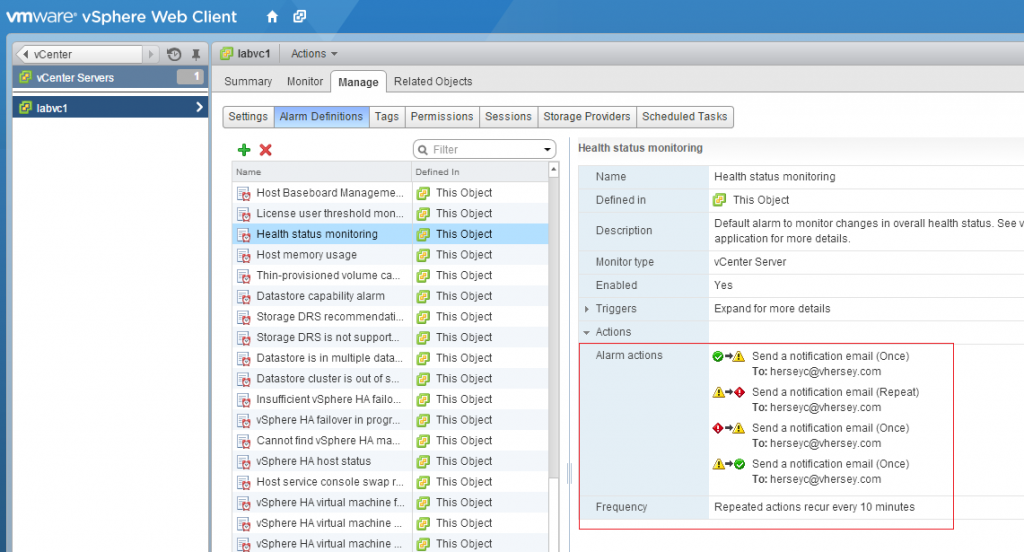
Task: Select vCenter Servers in the navigator
Action: 110,77
